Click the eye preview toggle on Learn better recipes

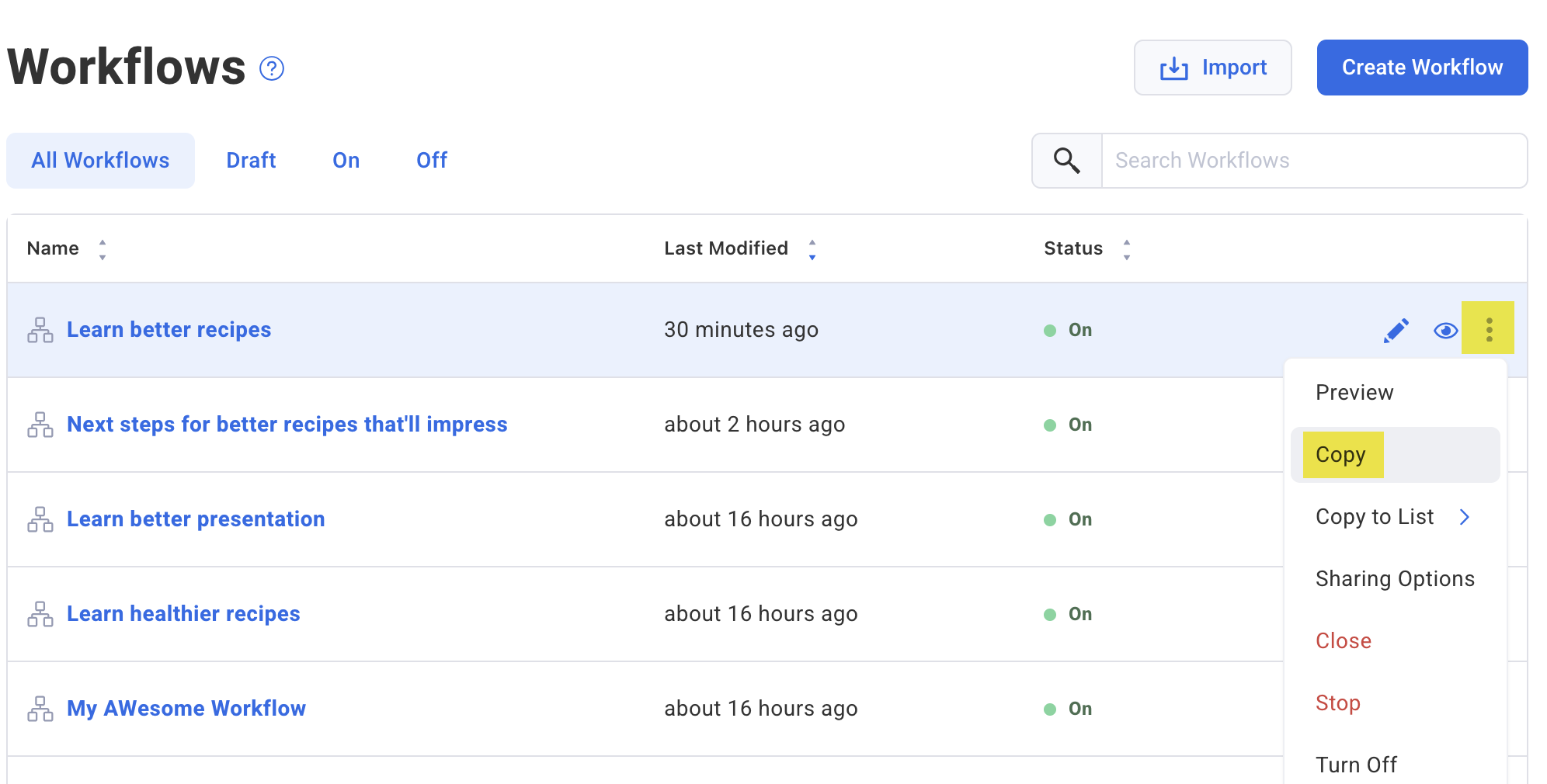[x=1445, y=330]
